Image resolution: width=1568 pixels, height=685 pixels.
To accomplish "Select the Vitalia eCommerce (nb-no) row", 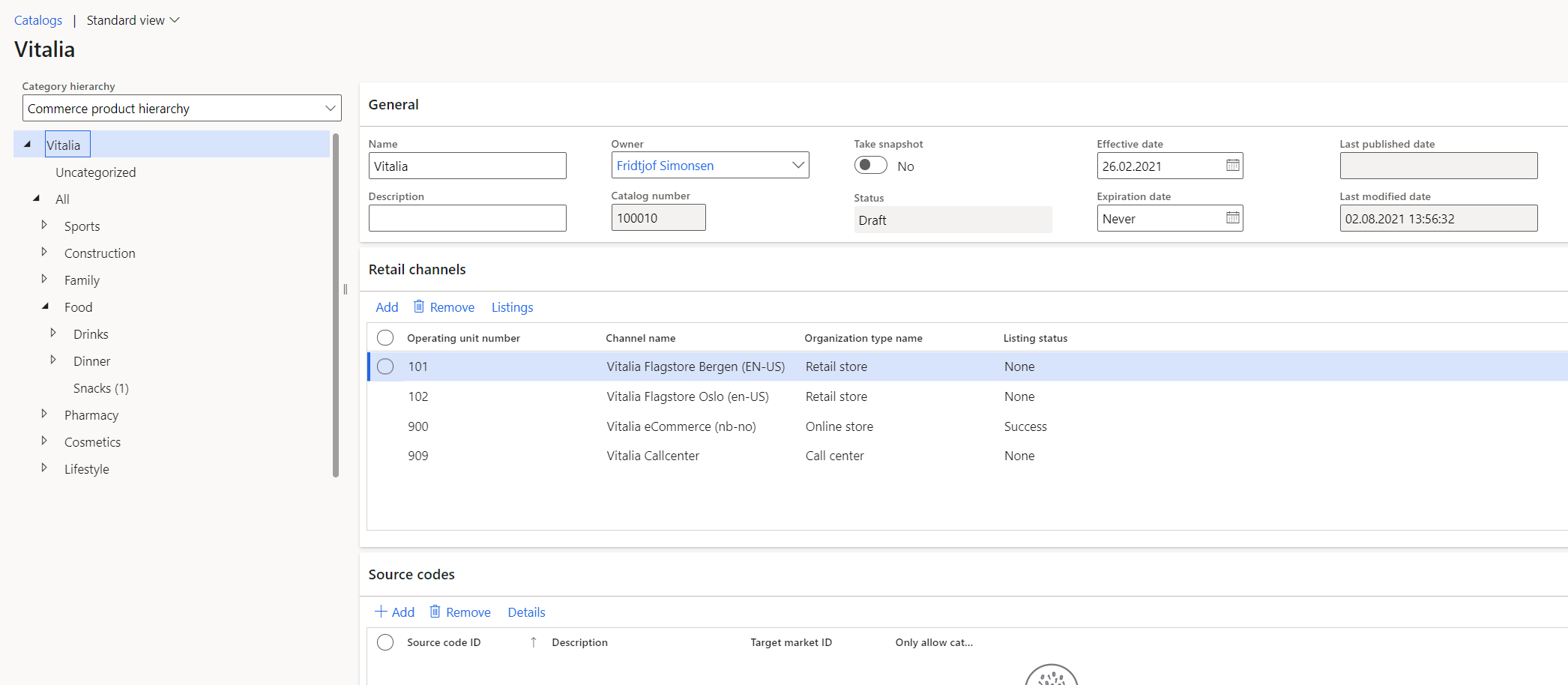I will (x=968, y=426).
